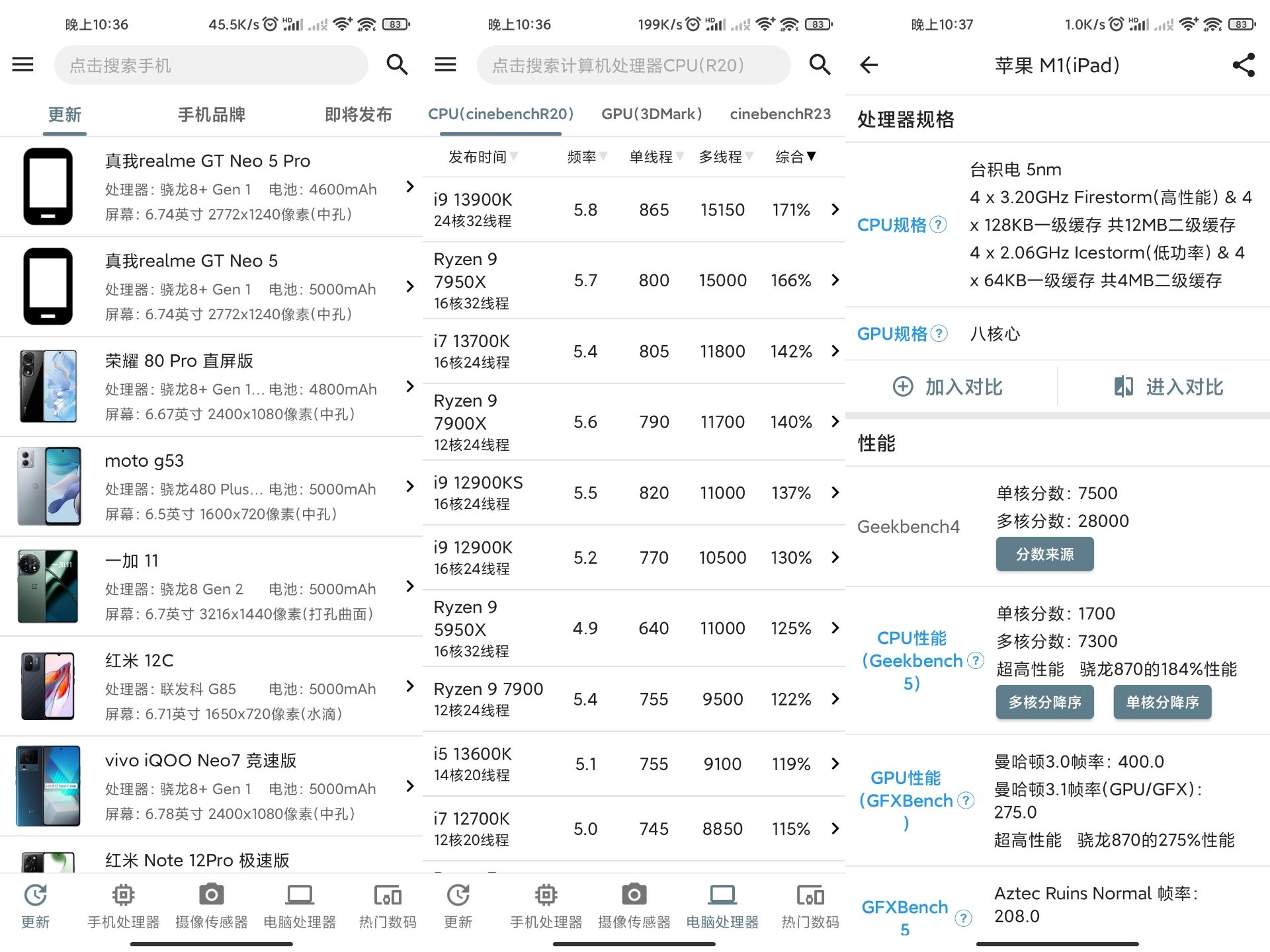The height and width of the screenshot is (952, 1270).
Task: Switch to GPU(3DMark) tab
Action: pyautogui.click(x=652, y=114)
